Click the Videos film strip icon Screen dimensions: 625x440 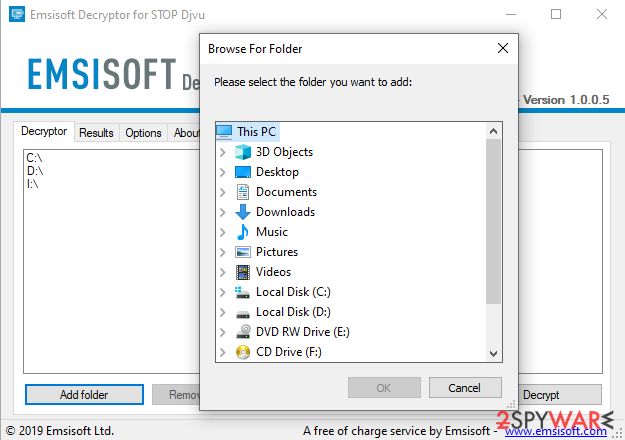pos(243,272)
